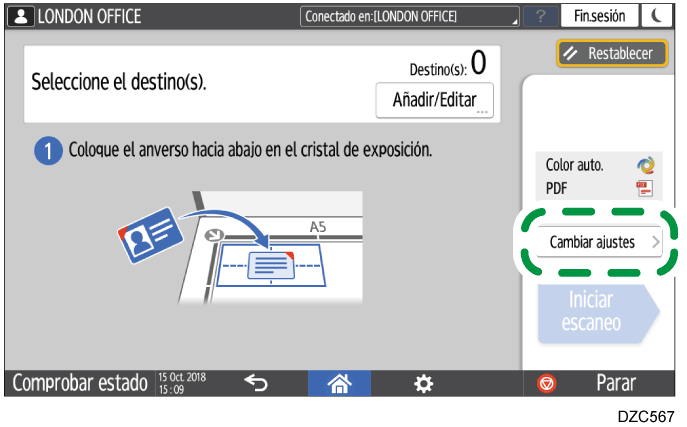Tap the Restablecer reset button
The height and width of the screenshot is (427, 687).
(x=612, y=53)
